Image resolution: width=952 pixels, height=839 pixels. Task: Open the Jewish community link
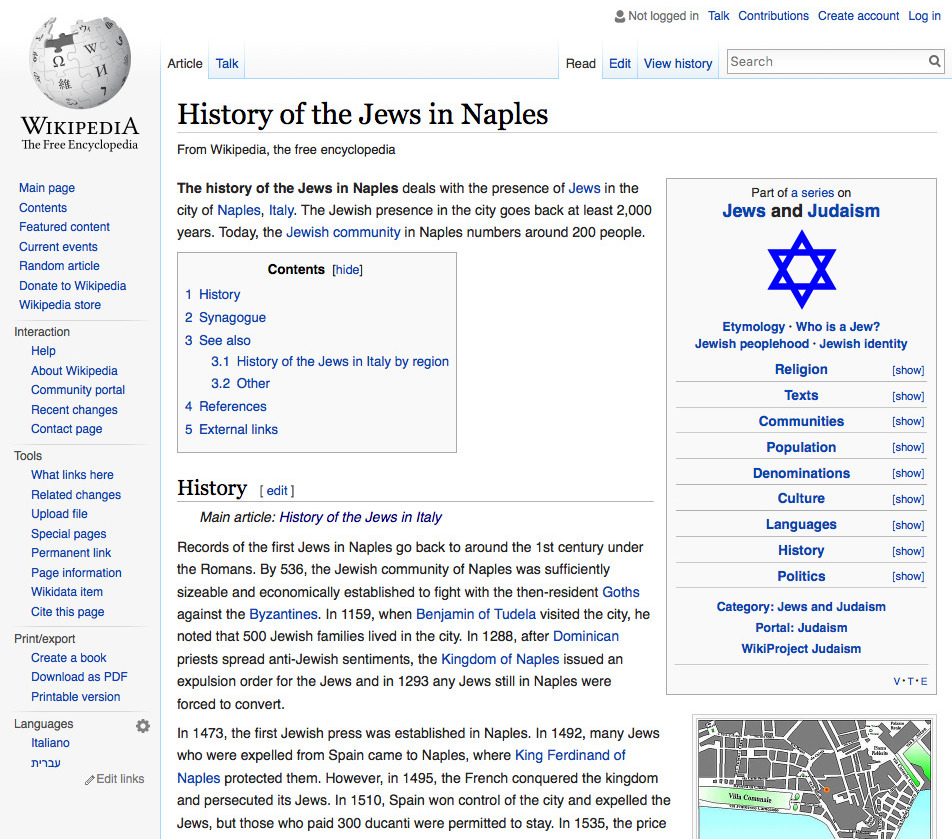(x=343, y=232)
